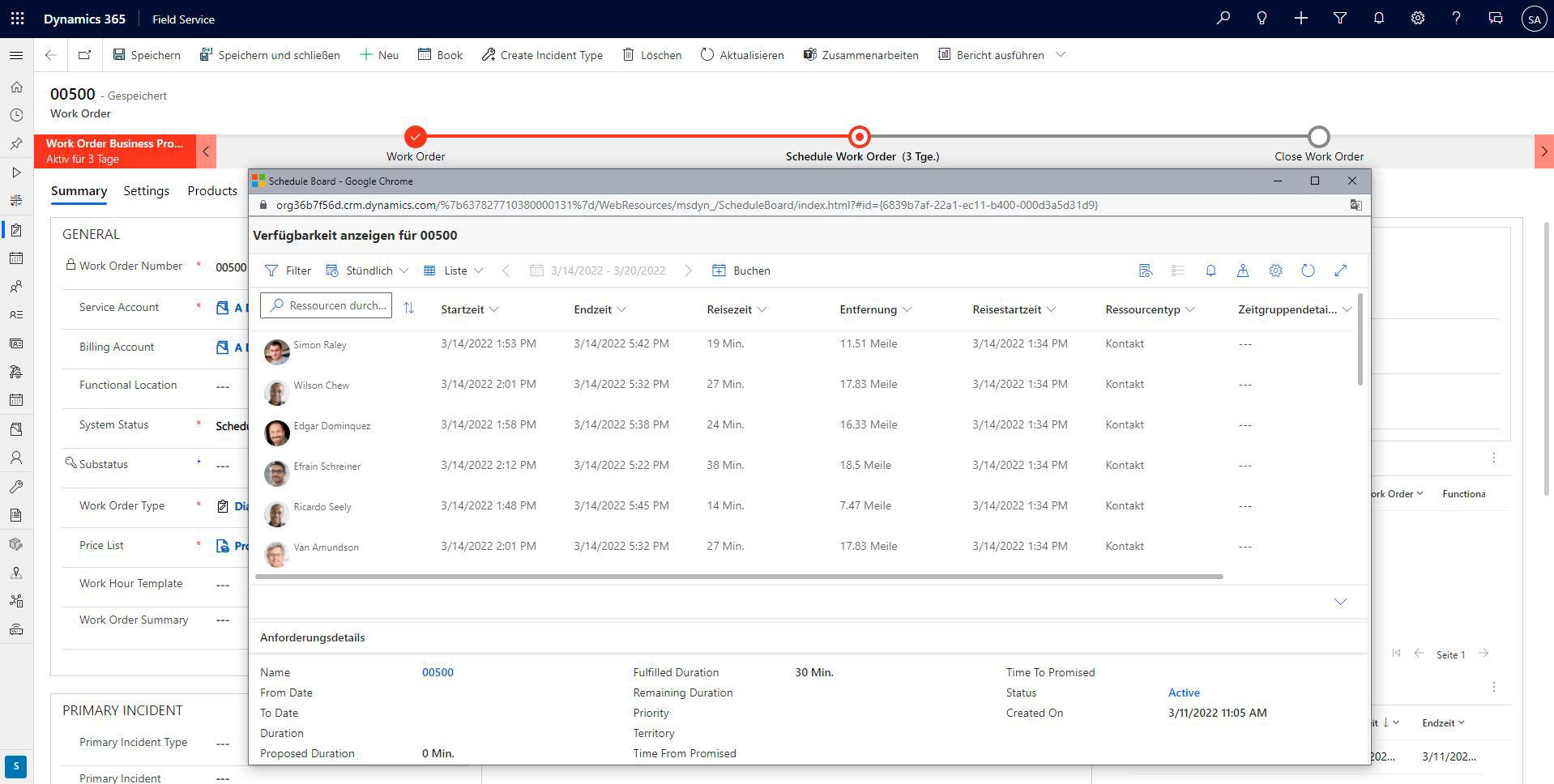Open the SA user account avatar

pos(1533,19)
